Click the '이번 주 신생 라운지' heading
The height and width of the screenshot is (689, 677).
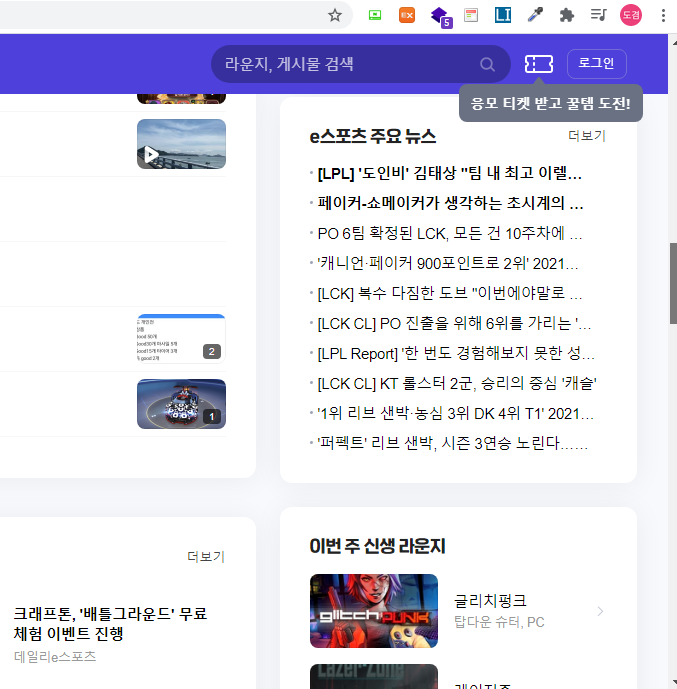(377, 546)
